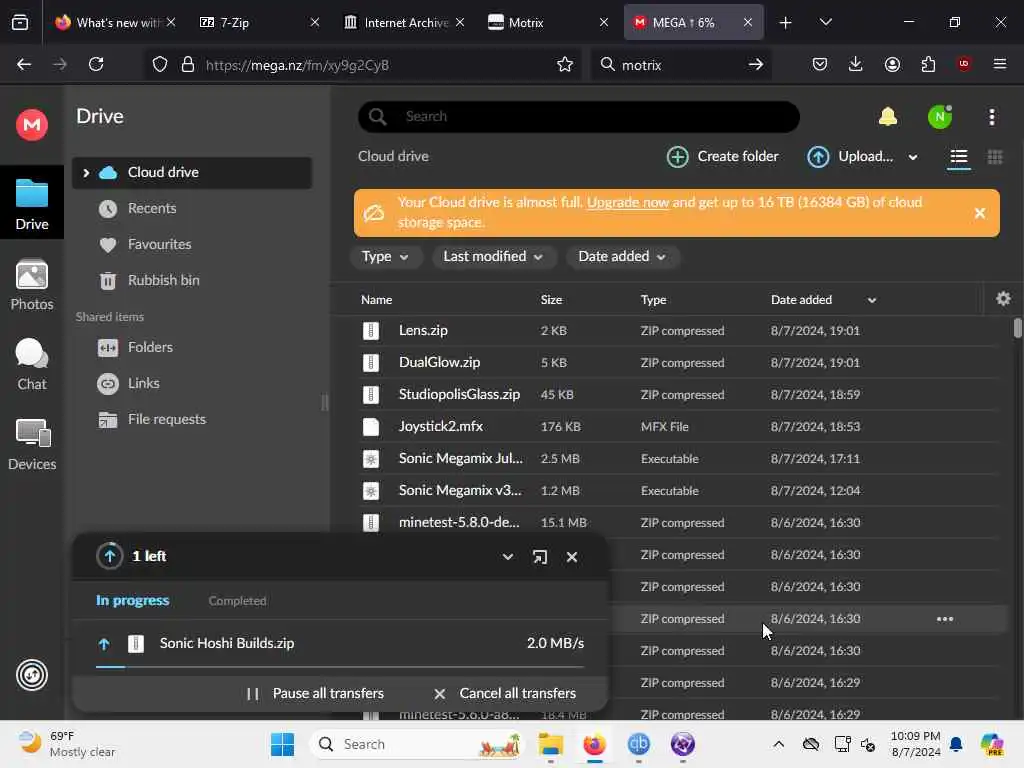The width and height of the screenshot is (1024, 768).
Task: Click the Upgrade now link
Action: pos(628,202)
